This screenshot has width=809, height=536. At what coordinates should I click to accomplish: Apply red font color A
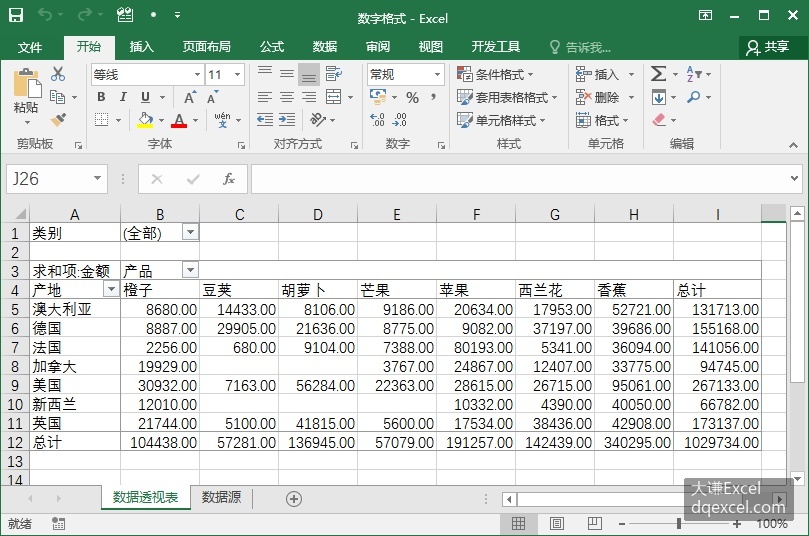click(179, 120)
